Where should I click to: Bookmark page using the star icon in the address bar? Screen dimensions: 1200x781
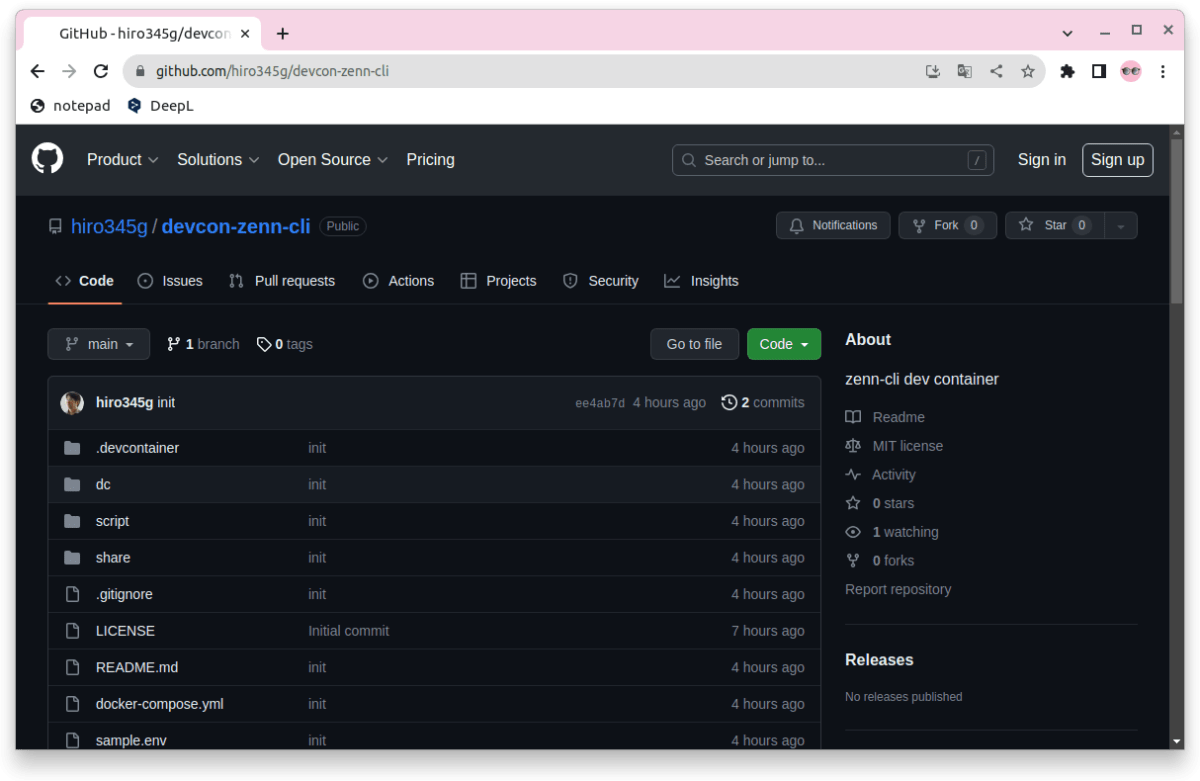(x=1027, y=71)
